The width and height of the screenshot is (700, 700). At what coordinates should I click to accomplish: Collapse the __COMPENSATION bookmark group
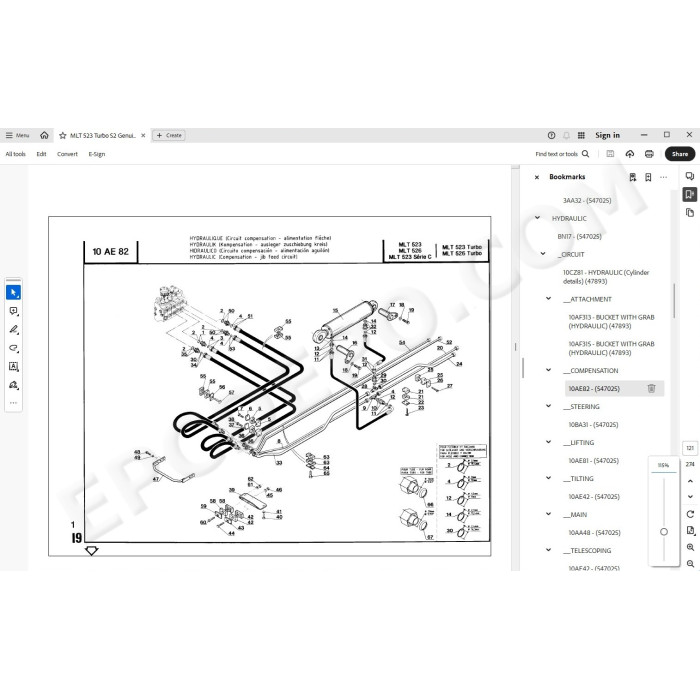pyautogui.click(x=549, y=370)
